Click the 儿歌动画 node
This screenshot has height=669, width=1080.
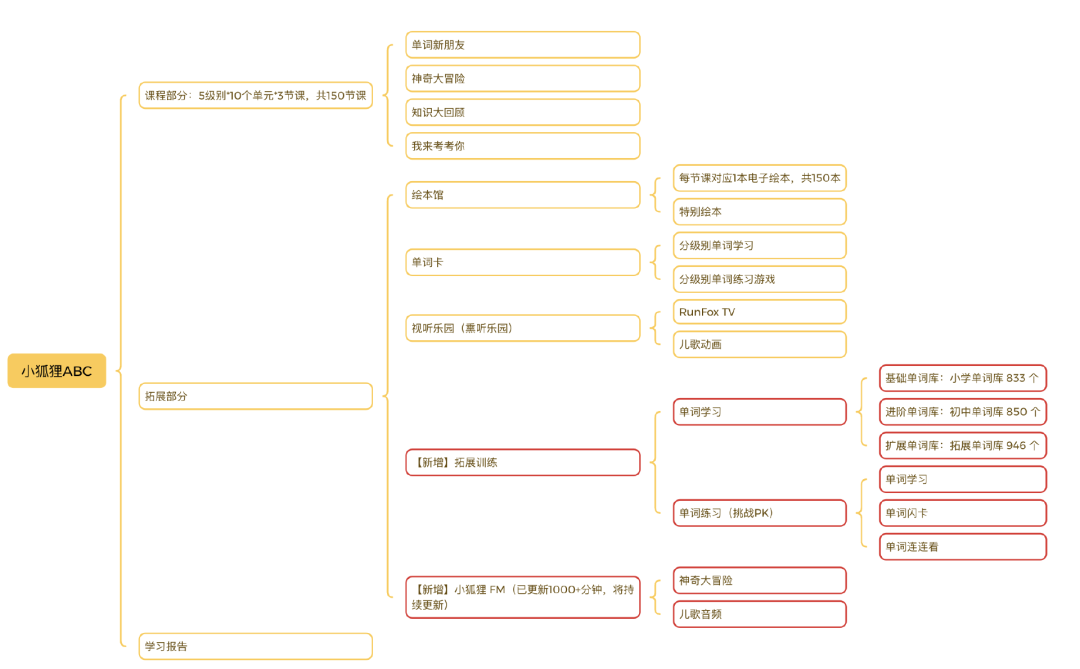tap(759, 344)
